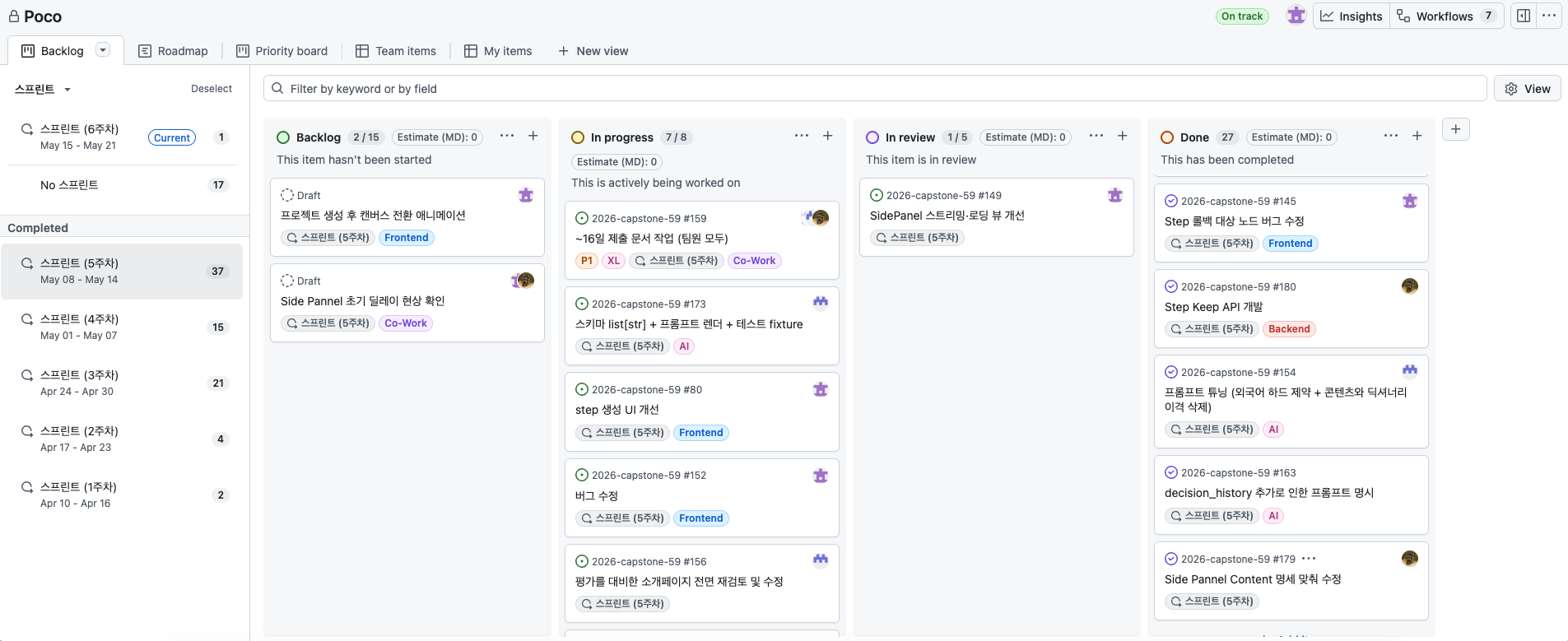The width and height of the screenshot is (1568, 641).
Task: Click the search icon in filter bar
Action: 277,88
